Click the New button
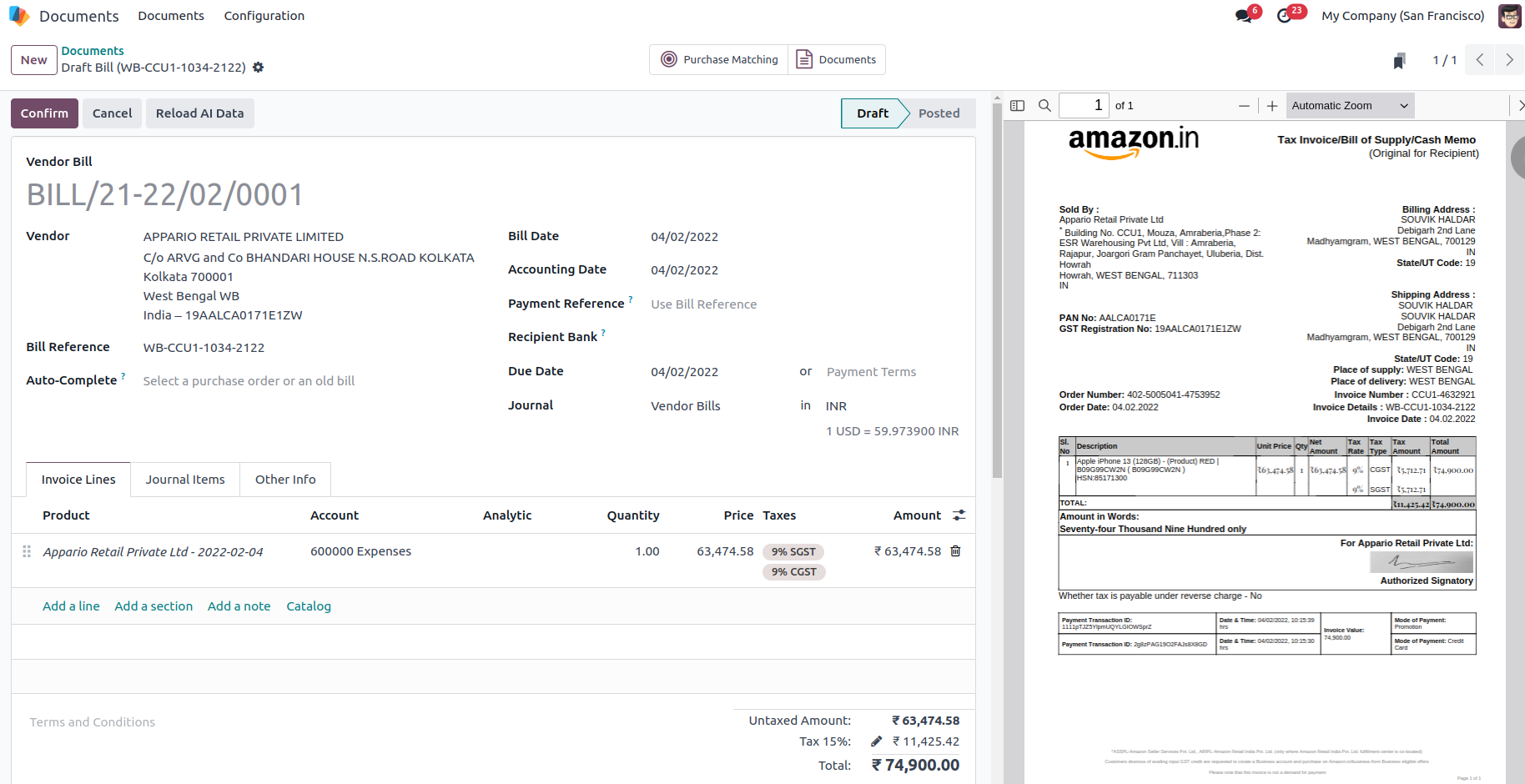 (x=34, y=60)
